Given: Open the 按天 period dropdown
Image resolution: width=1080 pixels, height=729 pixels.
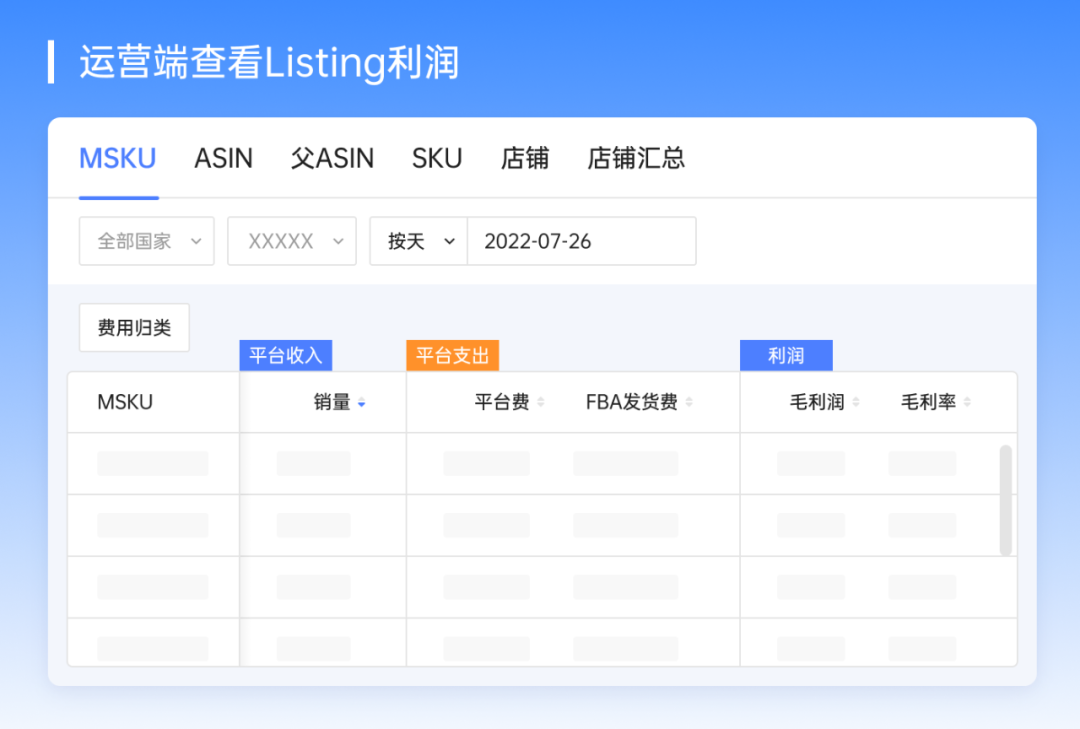Looking at the screenshot, I should click(x=419, y=241).
